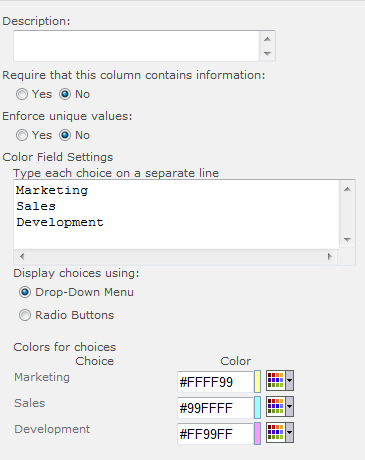
Task: Click the Description text box
Action: coord(137,46)
